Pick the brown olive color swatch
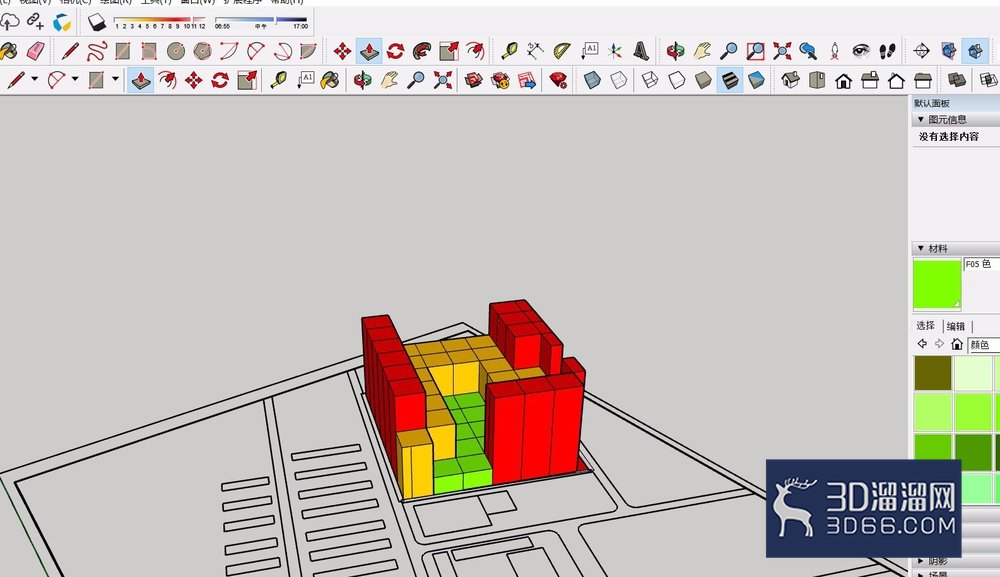The image size is (1000, 577). (933, 373)
